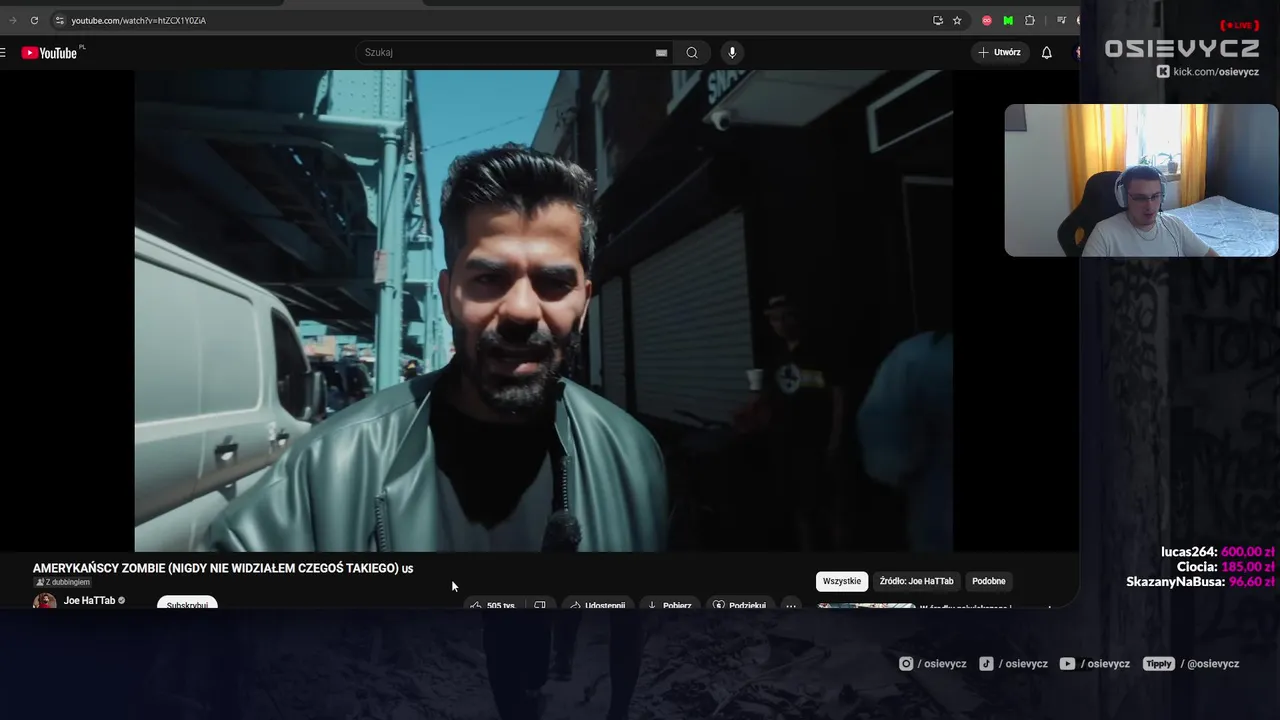Open the green browser extension icon
Viewport: 1280px width, 720px height.
tap(1008, 20)
